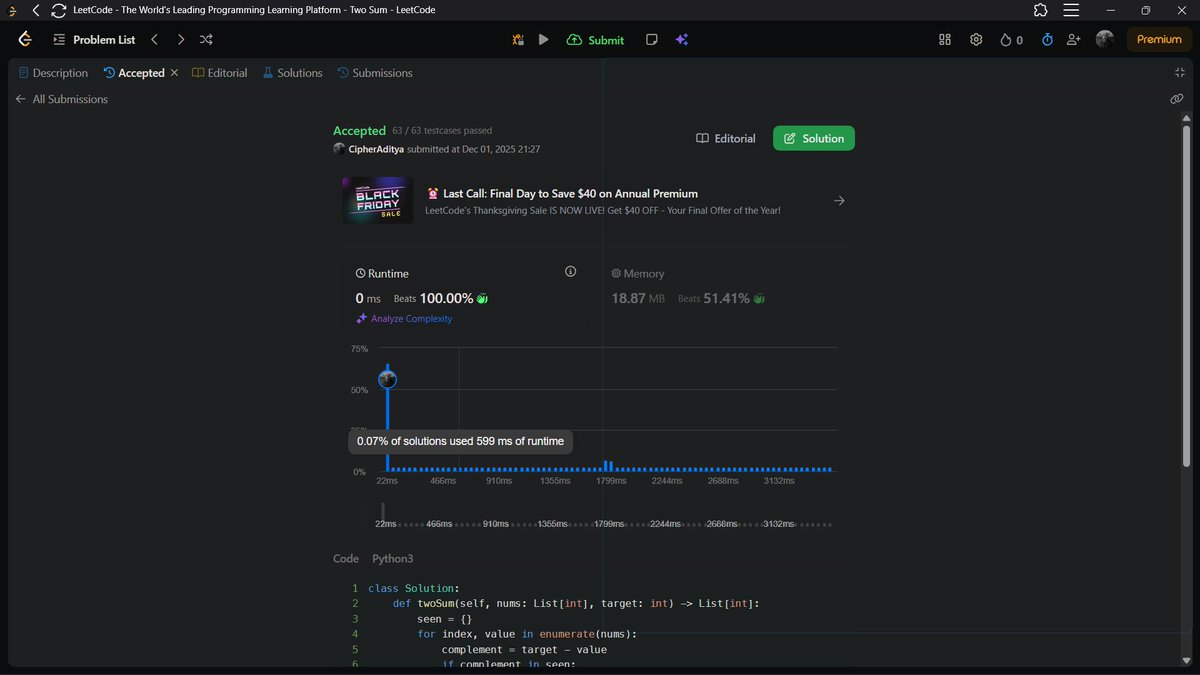Viewport: 1200px width, 675px height.
Task: Click the 63 / 63 testcases passed text
Action: tap(442, 131)
